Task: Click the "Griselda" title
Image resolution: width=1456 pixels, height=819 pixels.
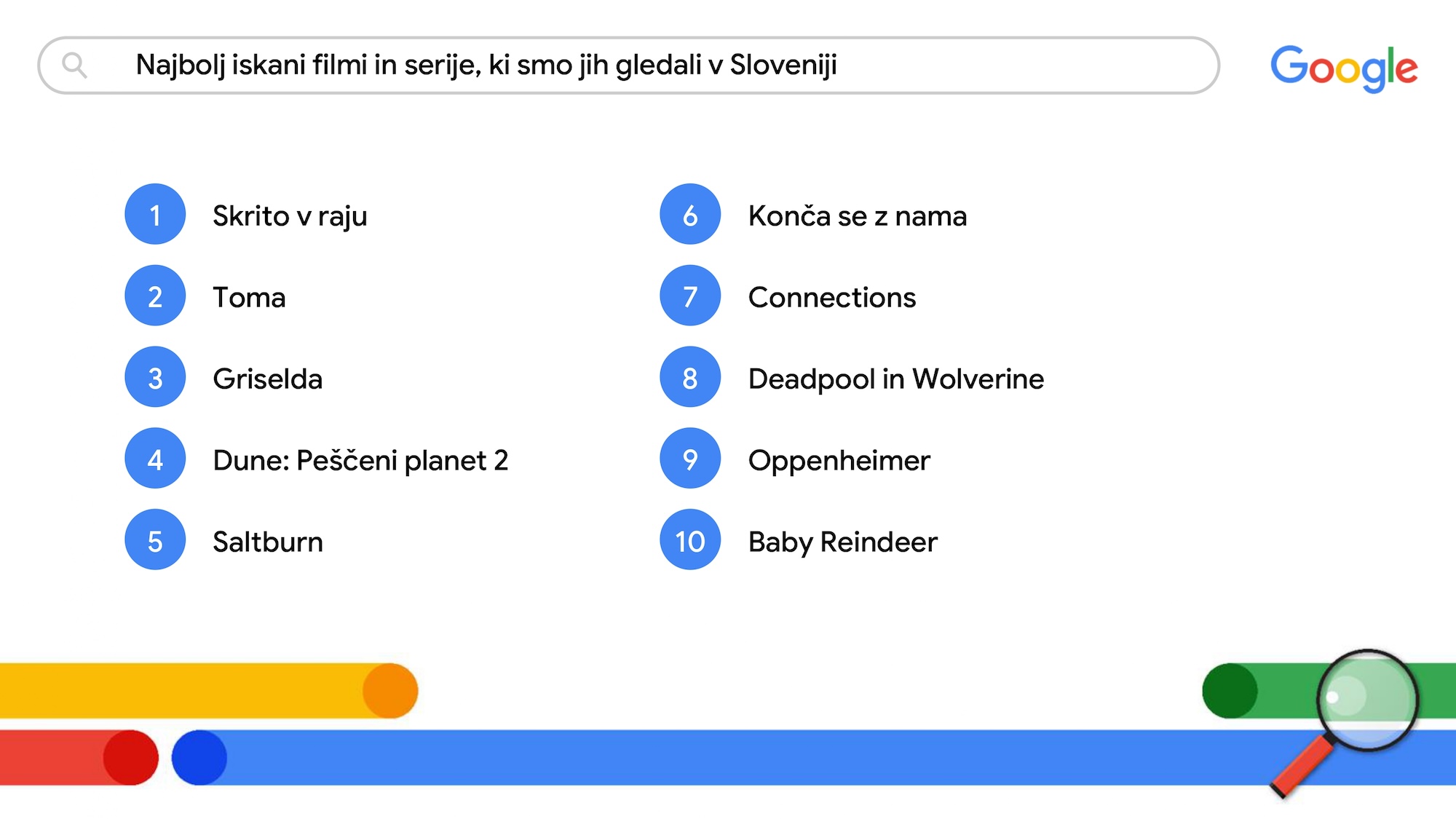Action: point(267,379)
